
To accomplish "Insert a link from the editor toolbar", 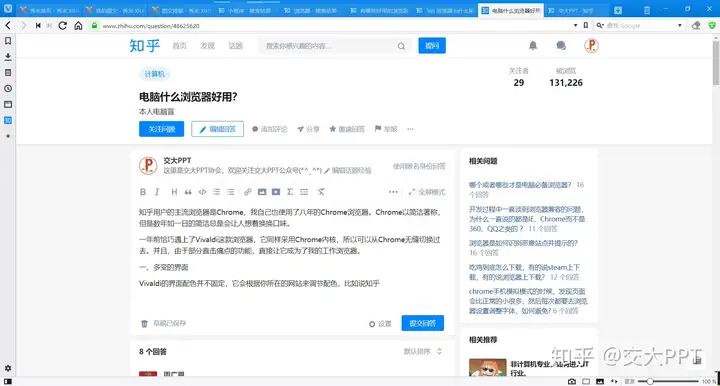I will (x=248, y=192).
